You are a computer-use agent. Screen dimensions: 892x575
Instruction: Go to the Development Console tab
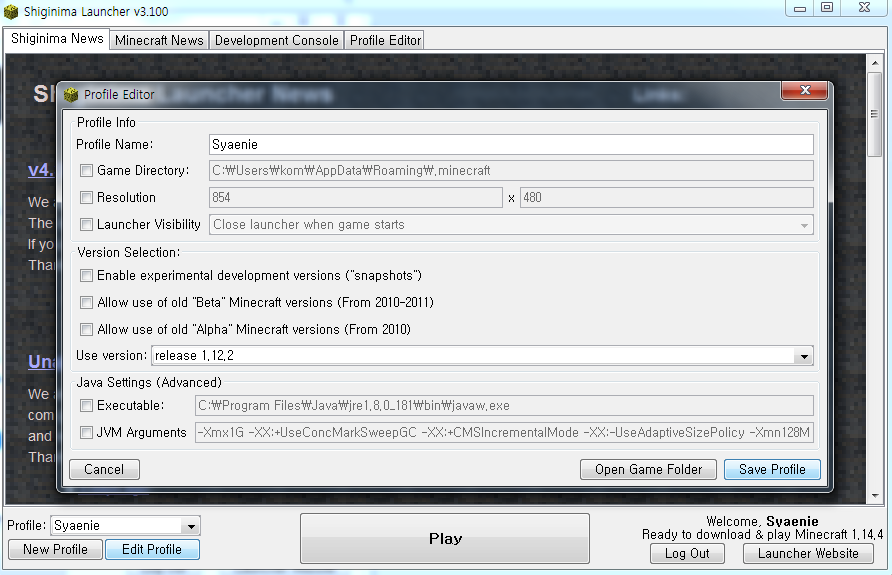click(x=276, y=40)
